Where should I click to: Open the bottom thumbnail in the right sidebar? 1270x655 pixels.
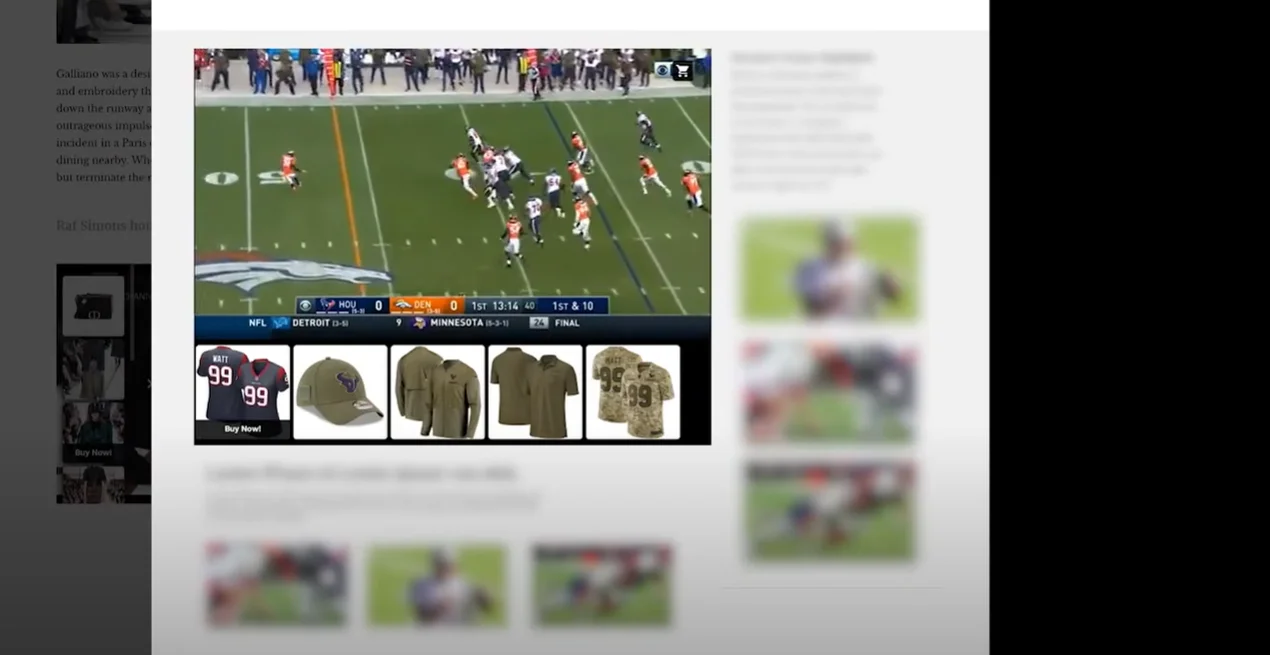[x=829, y=511]
